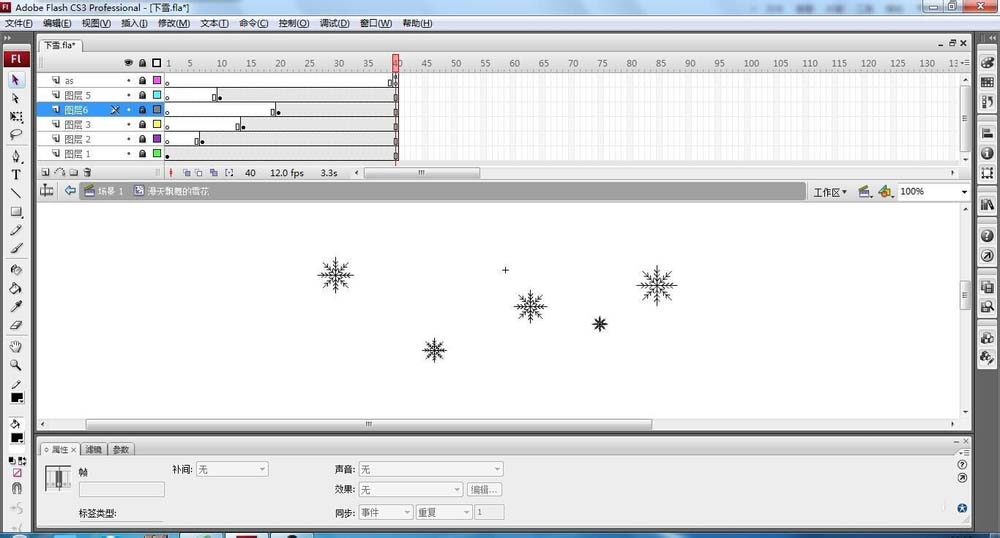The width and height of the screenshot is (1000, 538).
Task: Click the delete layer trash icon
Action: pyautogui.click(x=87, y=172)
